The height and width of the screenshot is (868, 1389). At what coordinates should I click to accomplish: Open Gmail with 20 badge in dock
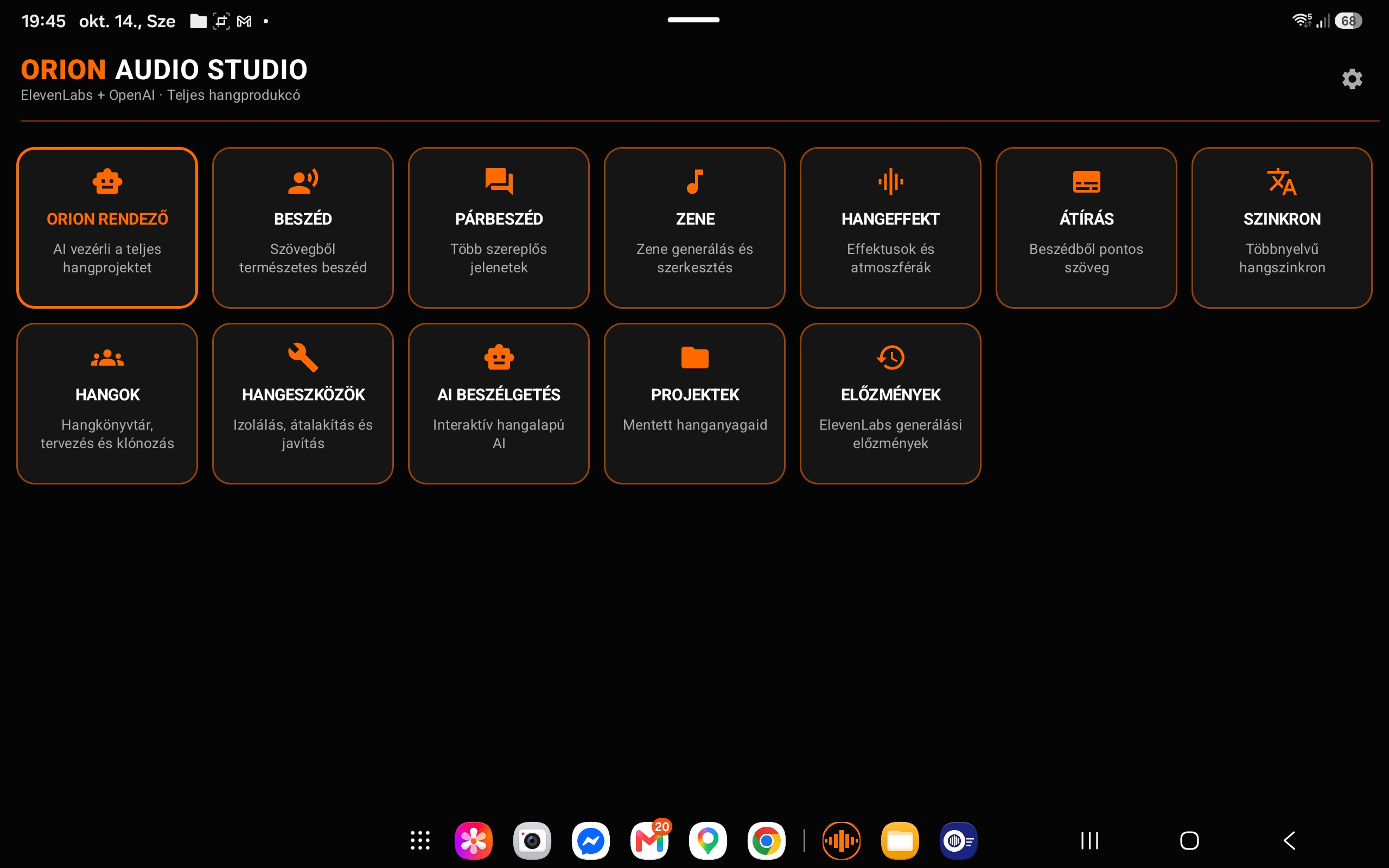pos(649,840)
